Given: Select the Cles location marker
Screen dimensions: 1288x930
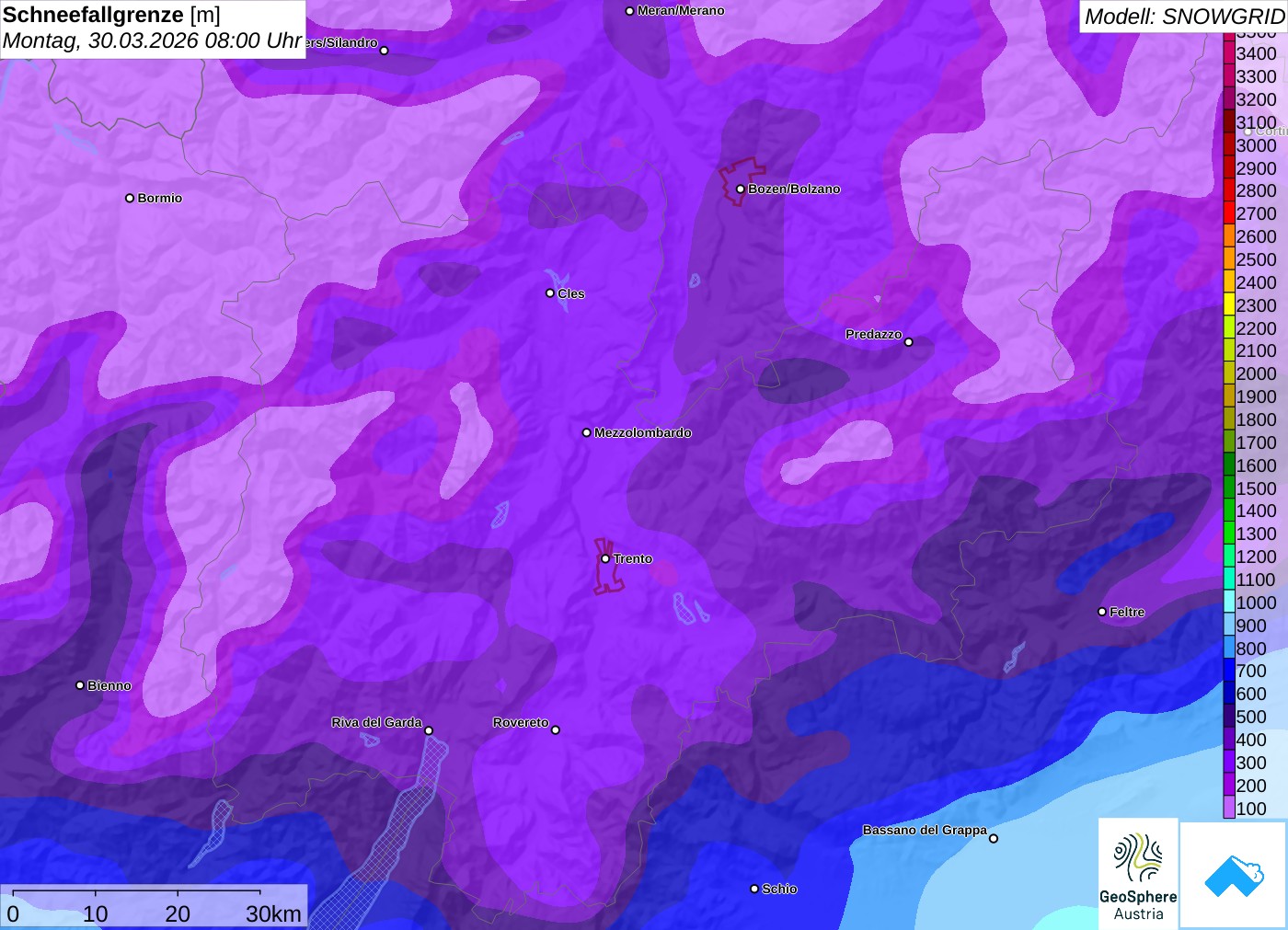Looking at the screenshot, I should [550, 293].
